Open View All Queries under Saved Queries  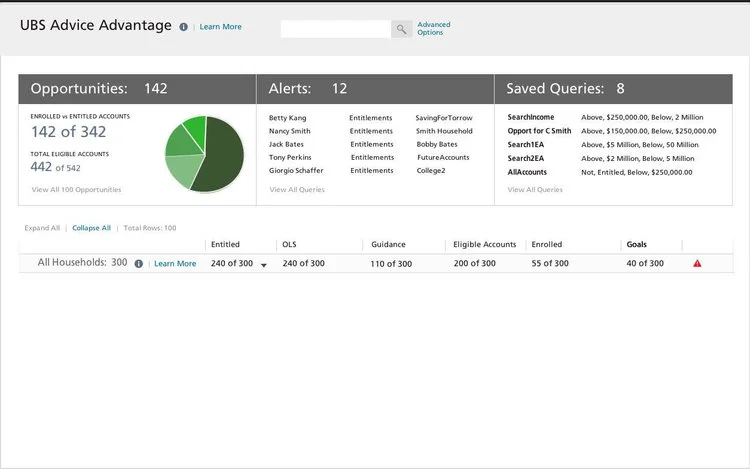pos(535,190)
